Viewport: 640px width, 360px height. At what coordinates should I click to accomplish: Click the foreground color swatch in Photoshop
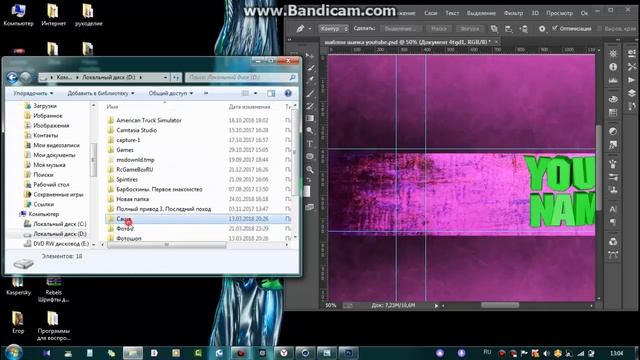(307, 191)
